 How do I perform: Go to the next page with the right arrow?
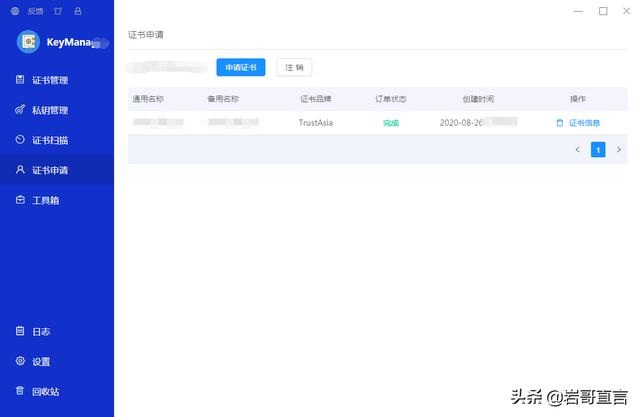coord(619,150)
